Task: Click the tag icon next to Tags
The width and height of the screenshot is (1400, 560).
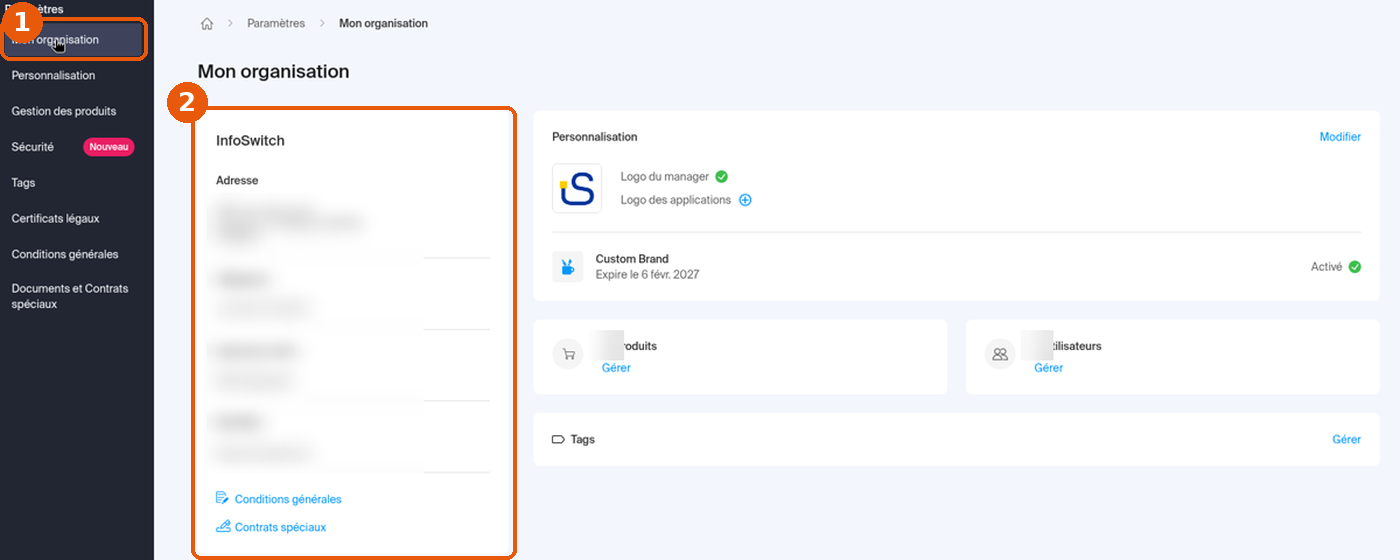Action: tap(558, 440)
